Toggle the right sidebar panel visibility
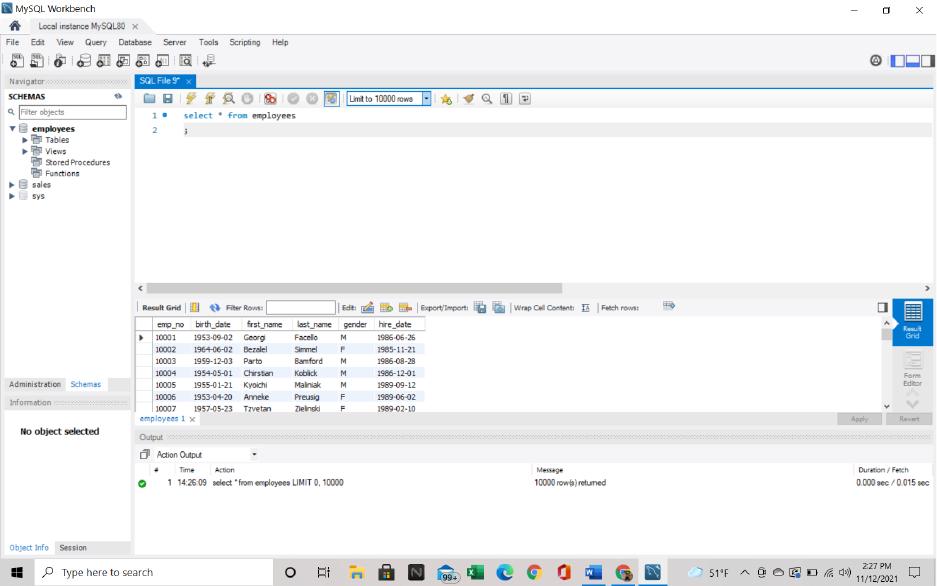 coord(927,61)
